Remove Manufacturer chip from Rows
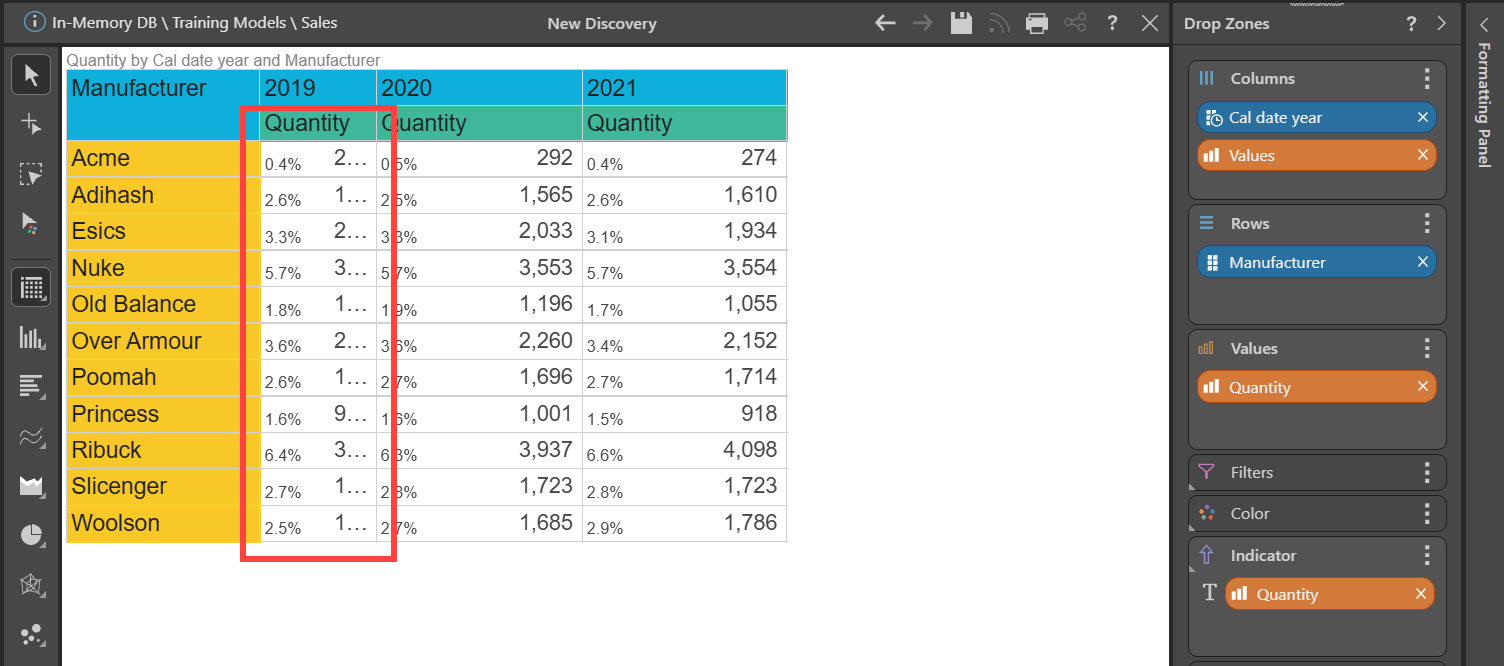The height and width of the screenshot is (666, 1504). click(1422, 262)
